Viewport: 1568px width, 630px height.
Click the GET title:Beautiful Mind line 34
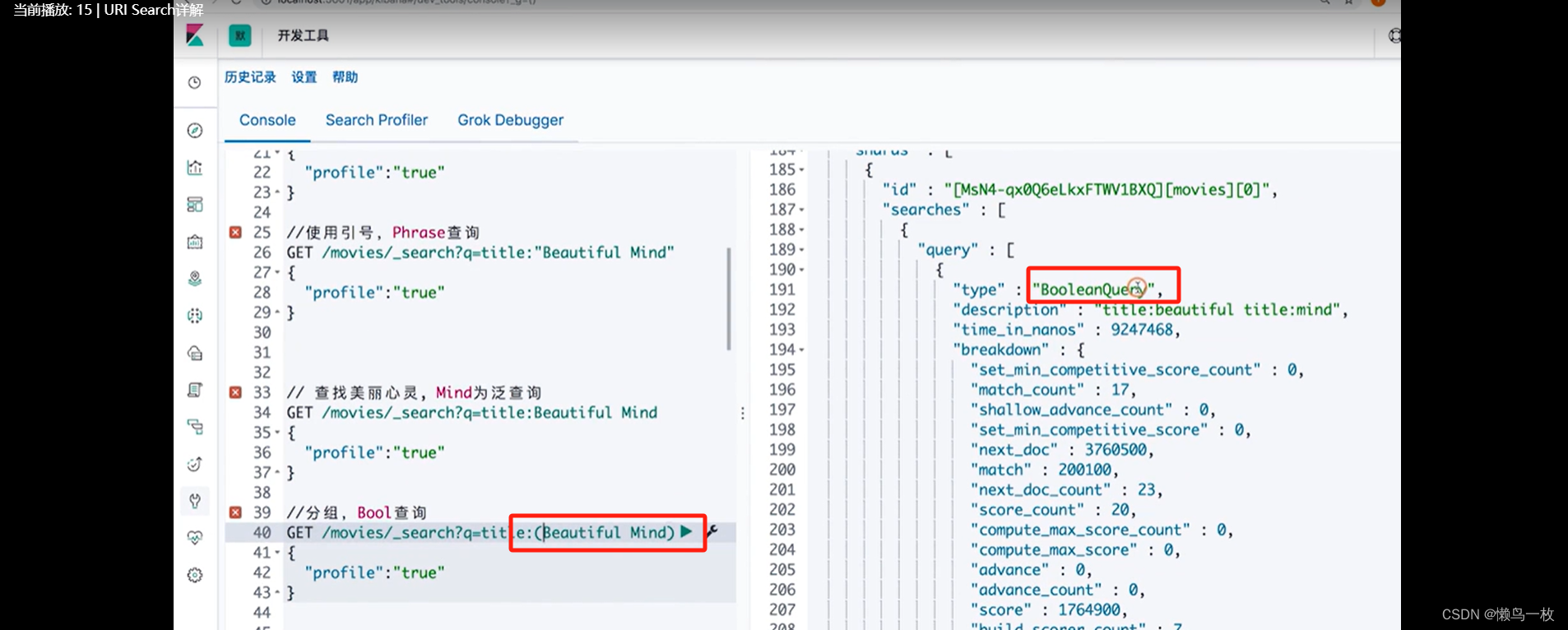point(471,413)
